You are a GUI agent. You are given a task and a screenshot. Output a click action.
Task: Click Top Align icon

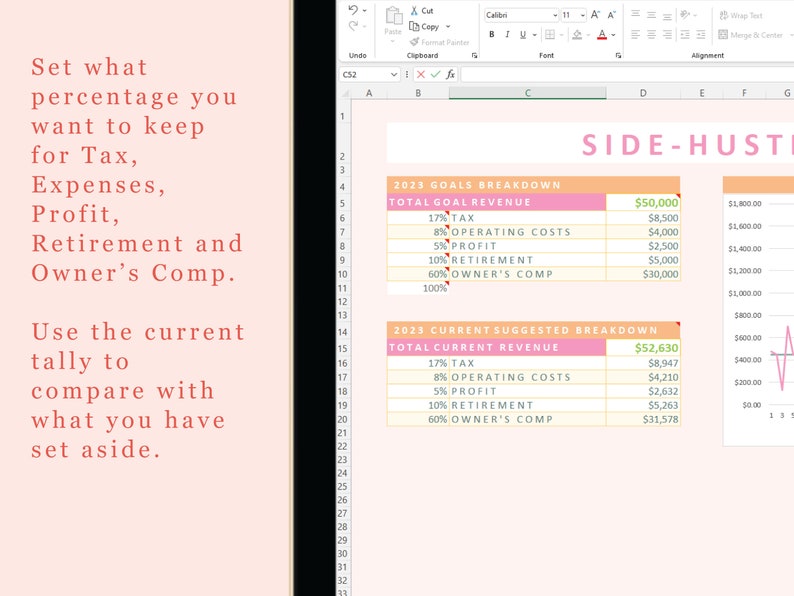636,14
